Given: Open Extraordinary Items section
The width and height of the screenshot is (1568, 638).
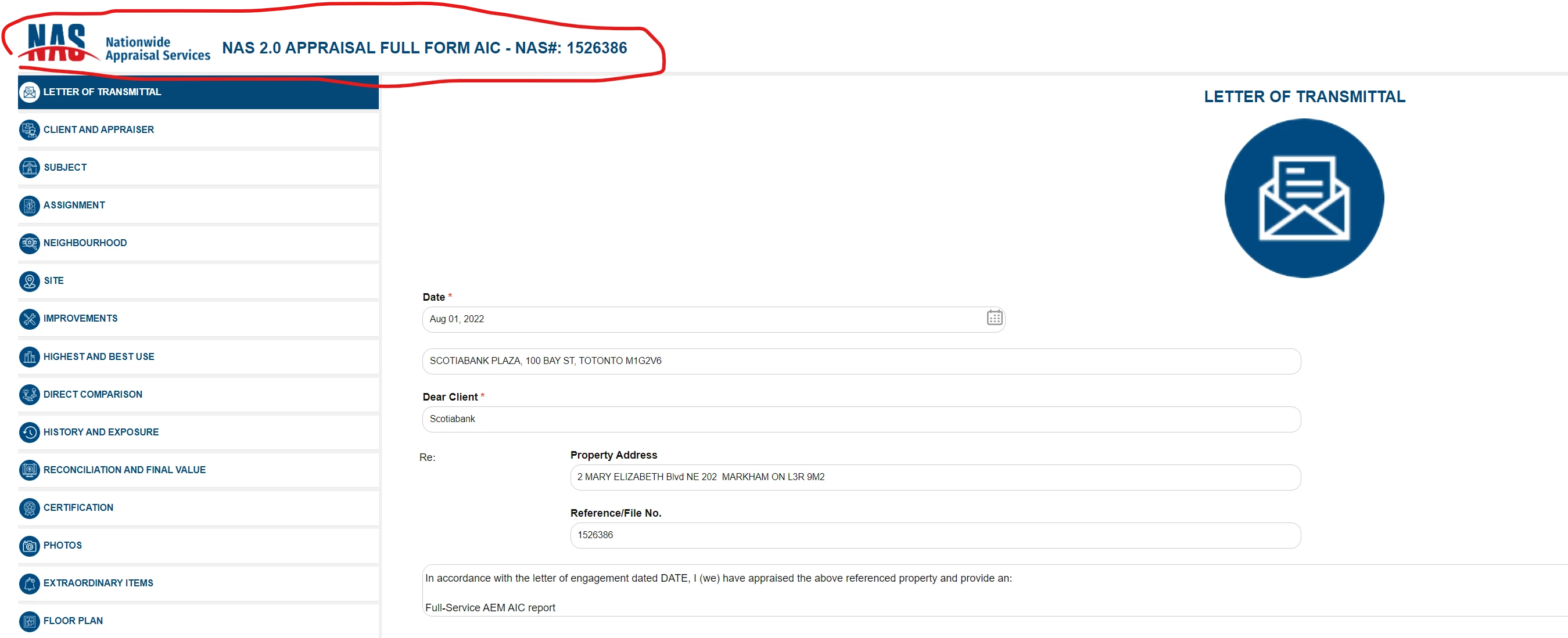Looking at the screenshot, I should point(98,583).
